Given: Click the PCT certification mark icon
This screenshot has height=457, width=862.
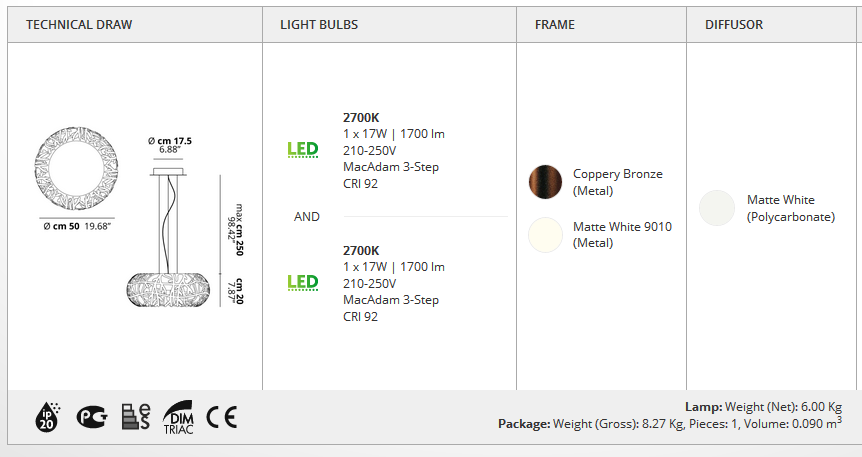Looking at the screenshot, I should coord(92,417).
